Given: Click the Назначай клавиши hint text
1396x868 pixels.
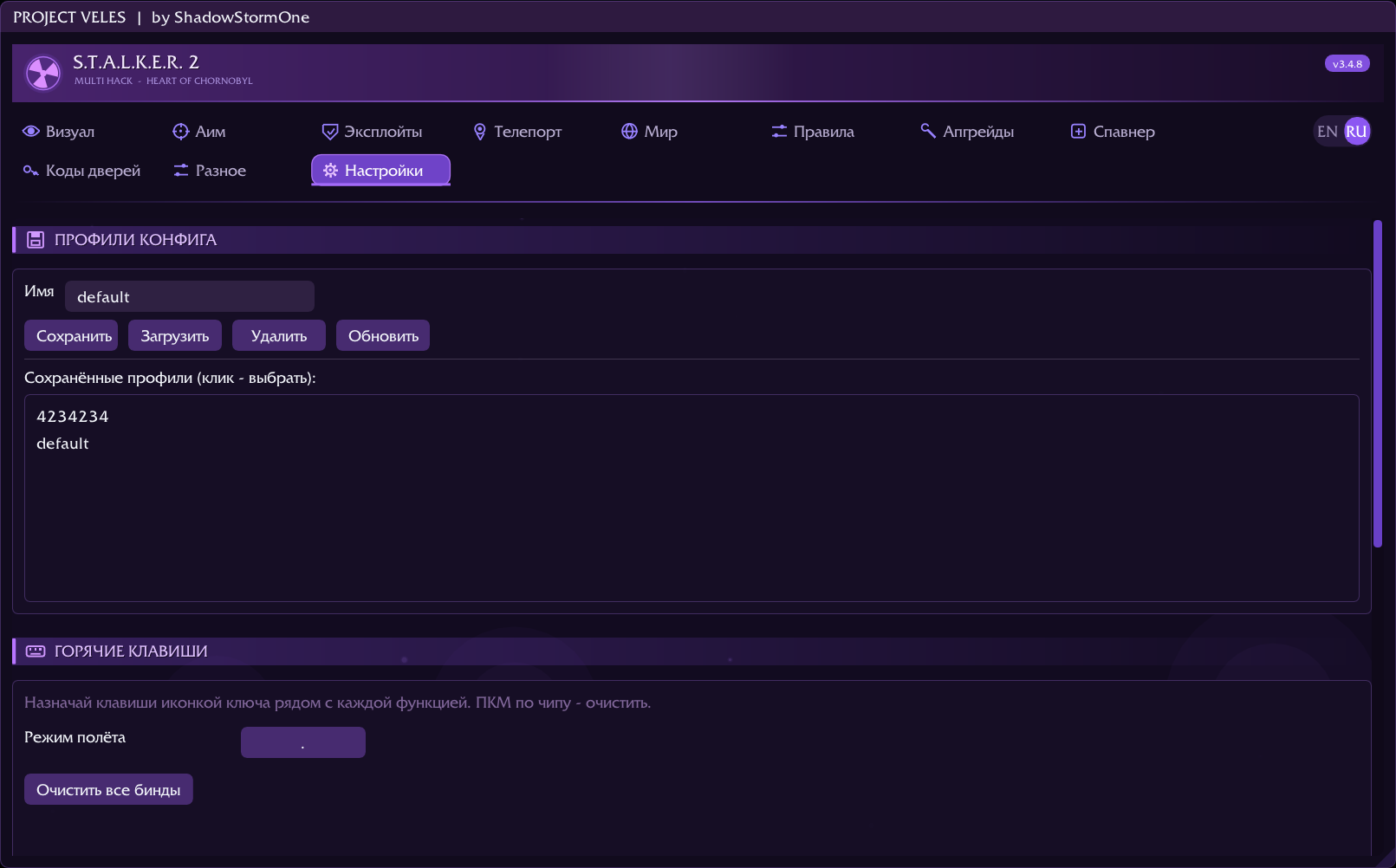Looking at the screenshot, I should [337, 703].
